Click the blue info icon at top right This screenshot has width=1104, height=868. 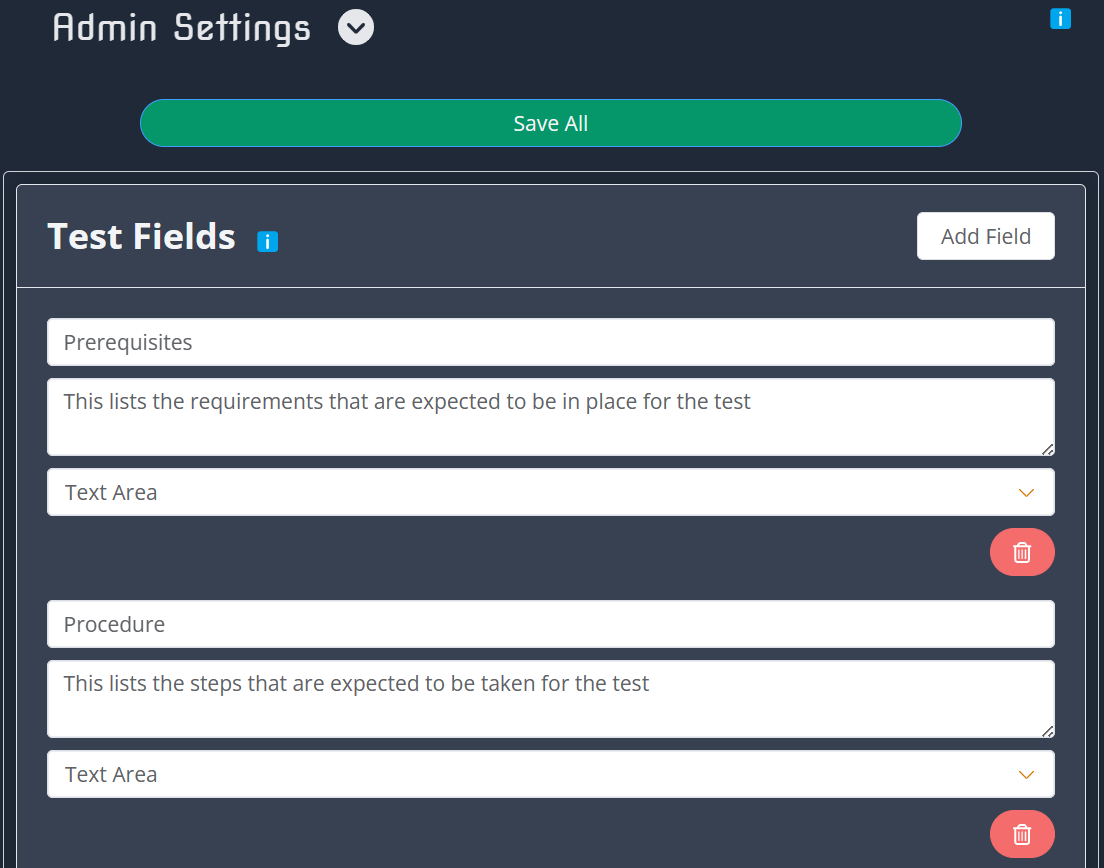tap(1060, 18)
